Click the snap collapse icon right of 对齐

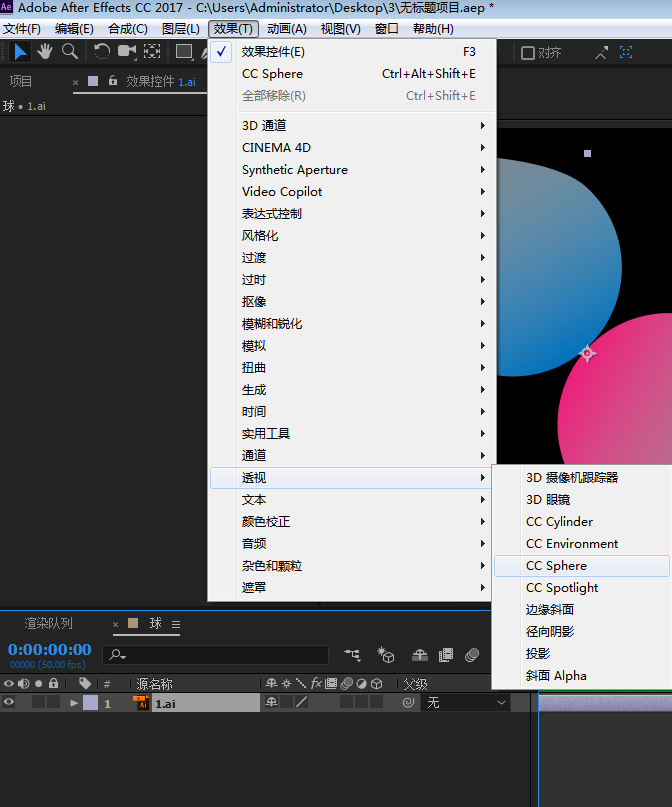point(602,53)
